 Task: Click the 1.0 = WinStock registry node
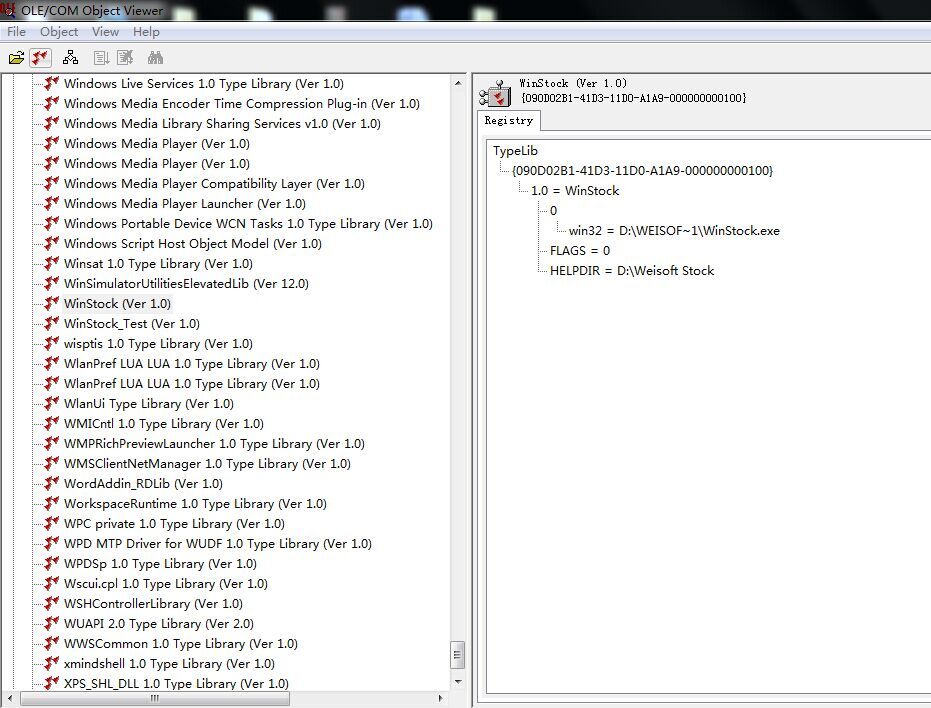(x=575, y=191)
